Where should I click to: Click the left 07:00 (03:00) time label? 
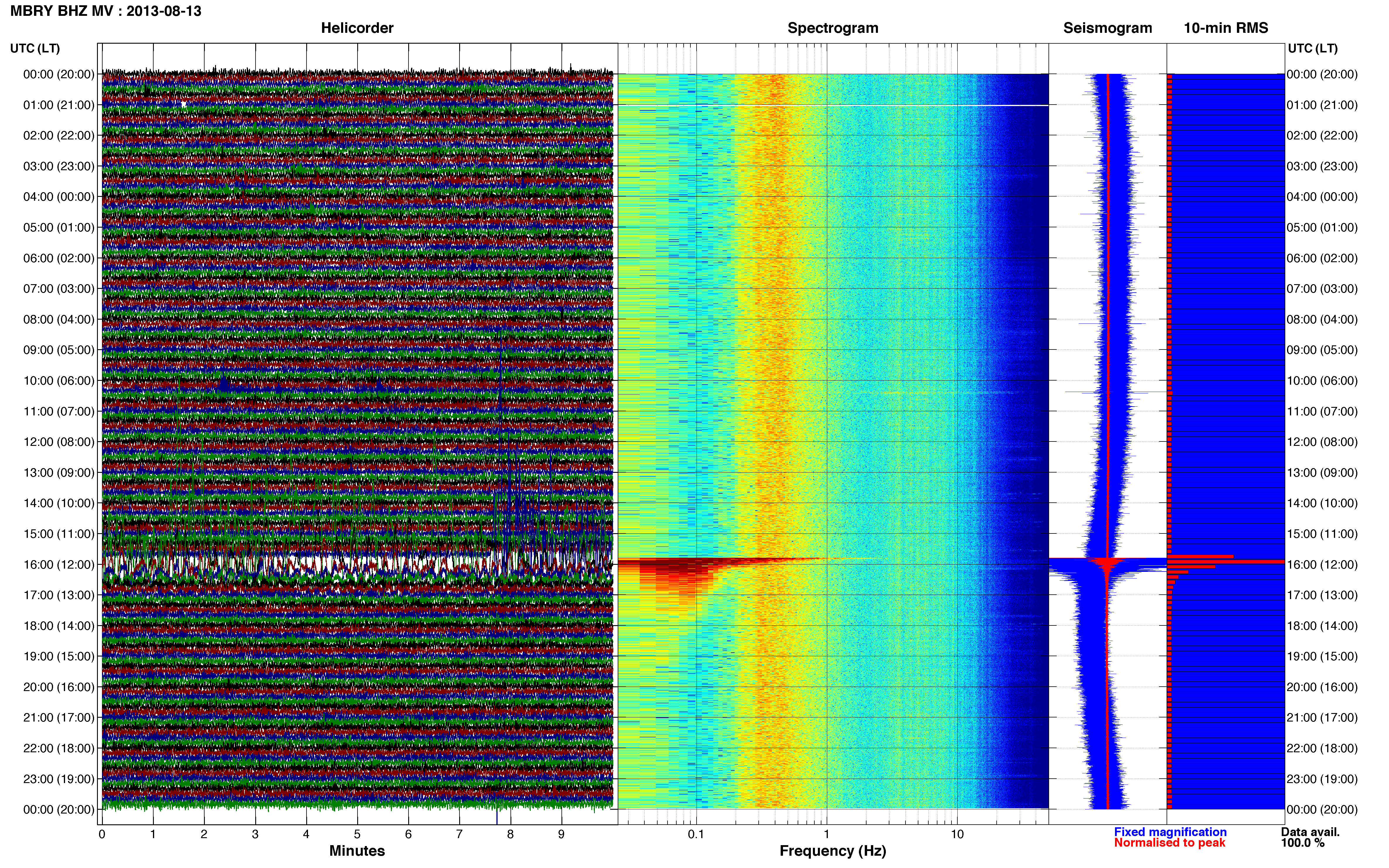pyautogui.click(x=59, y=289)
